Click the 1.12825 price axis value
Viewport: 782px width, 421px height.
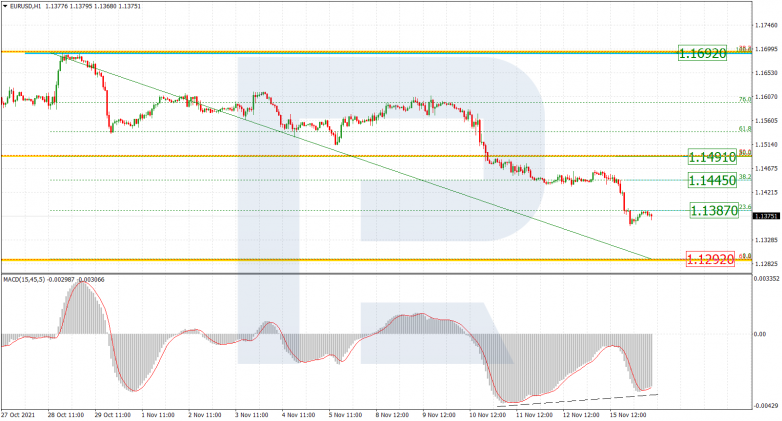766,264
